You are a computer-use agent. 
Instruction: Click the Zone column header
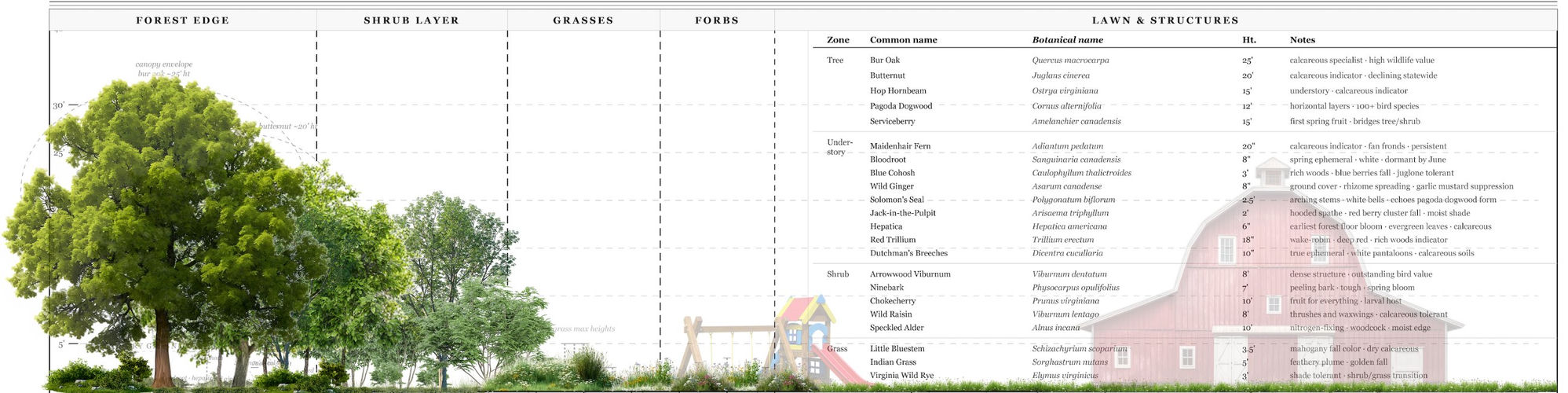[x=838, y=40]
